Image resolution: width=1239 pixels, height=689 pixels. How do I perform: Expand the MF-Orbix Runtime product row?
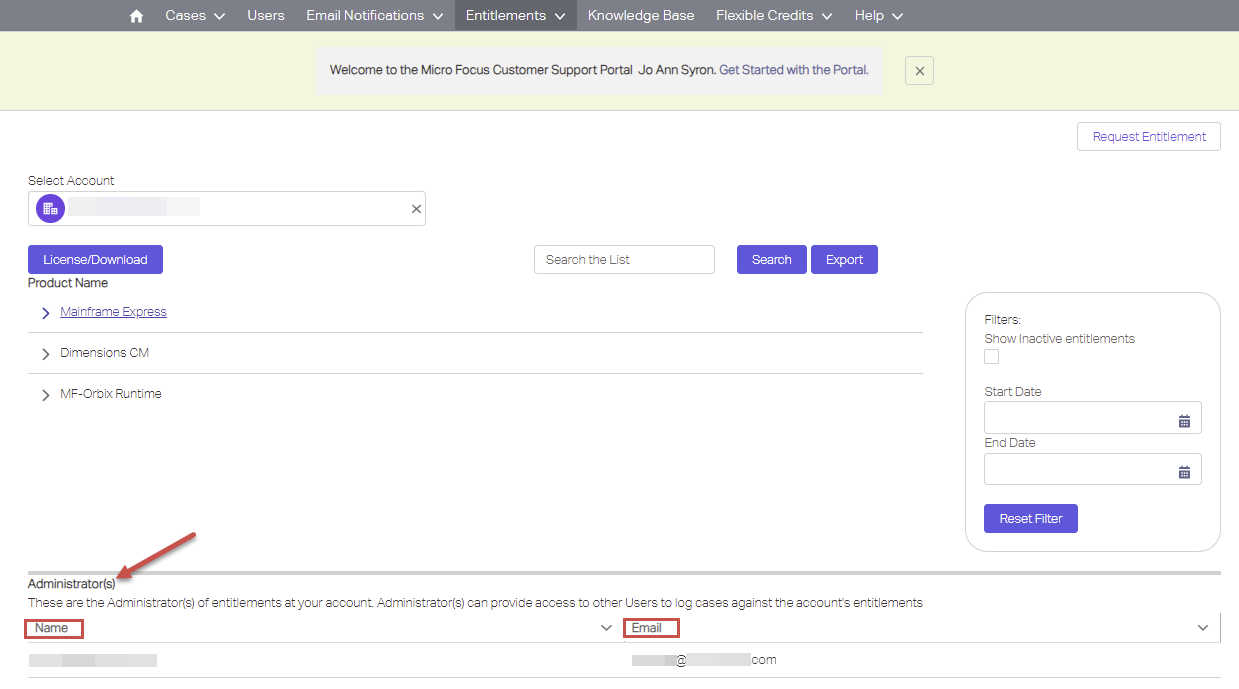46,395
